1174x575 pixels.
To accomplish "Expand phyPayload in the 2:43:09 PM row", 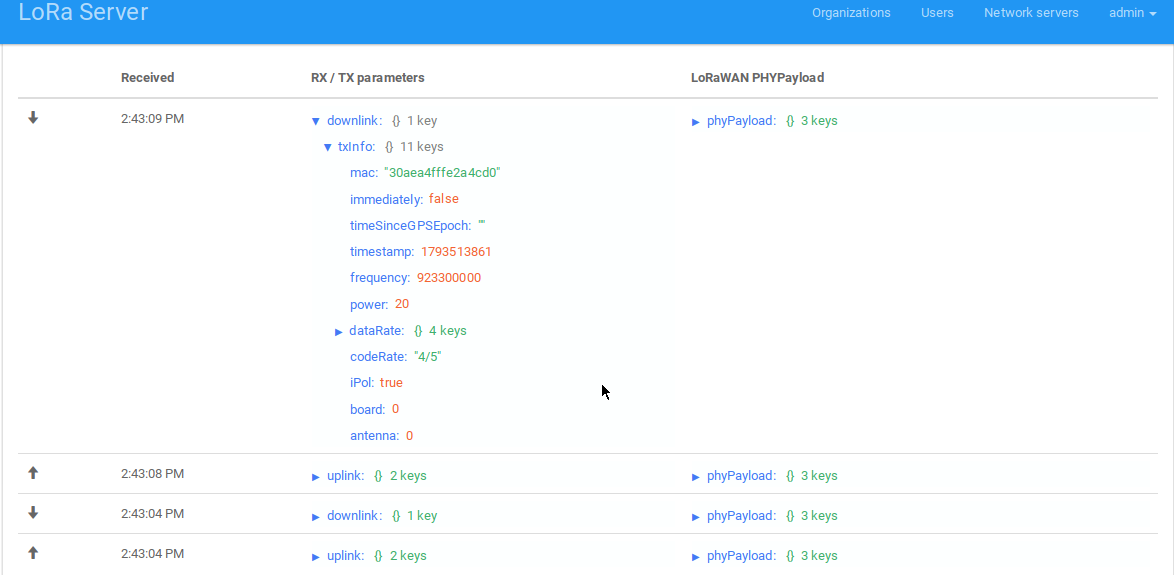I will (x=696, y=121).
